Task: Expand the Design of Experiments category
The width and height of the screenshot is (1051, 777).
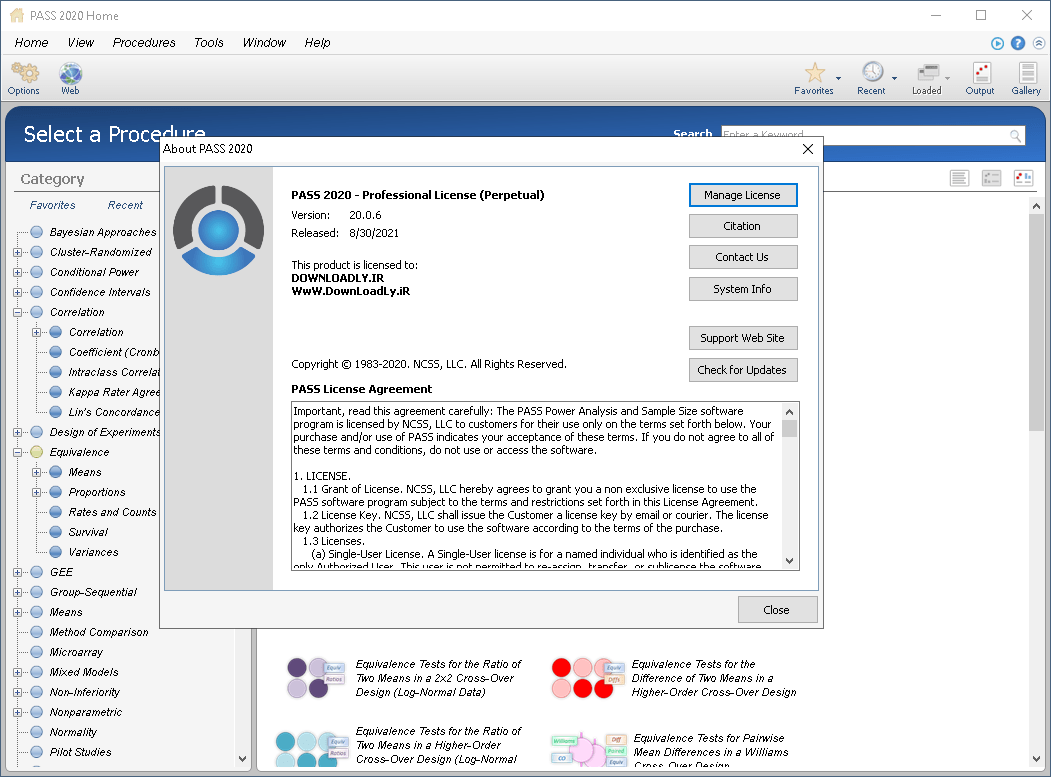Action: (17, 432)
